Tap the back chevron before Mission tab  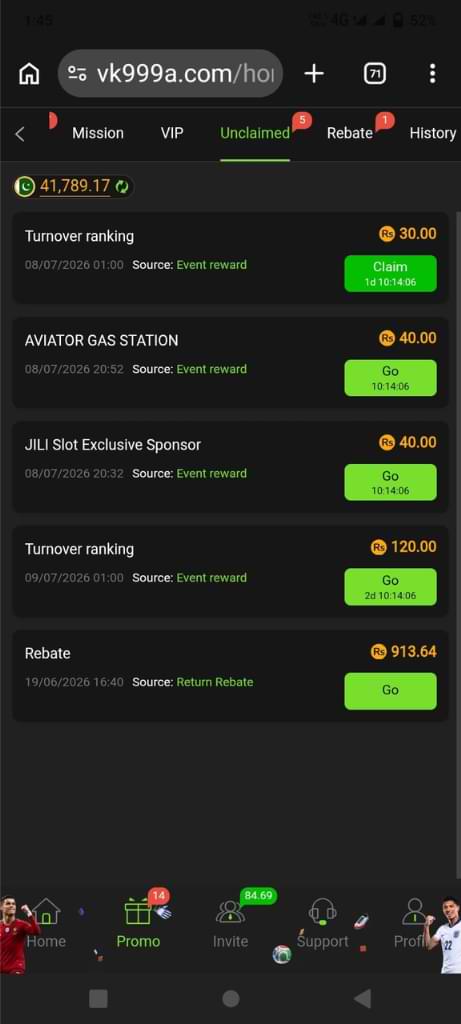(20, 134)
